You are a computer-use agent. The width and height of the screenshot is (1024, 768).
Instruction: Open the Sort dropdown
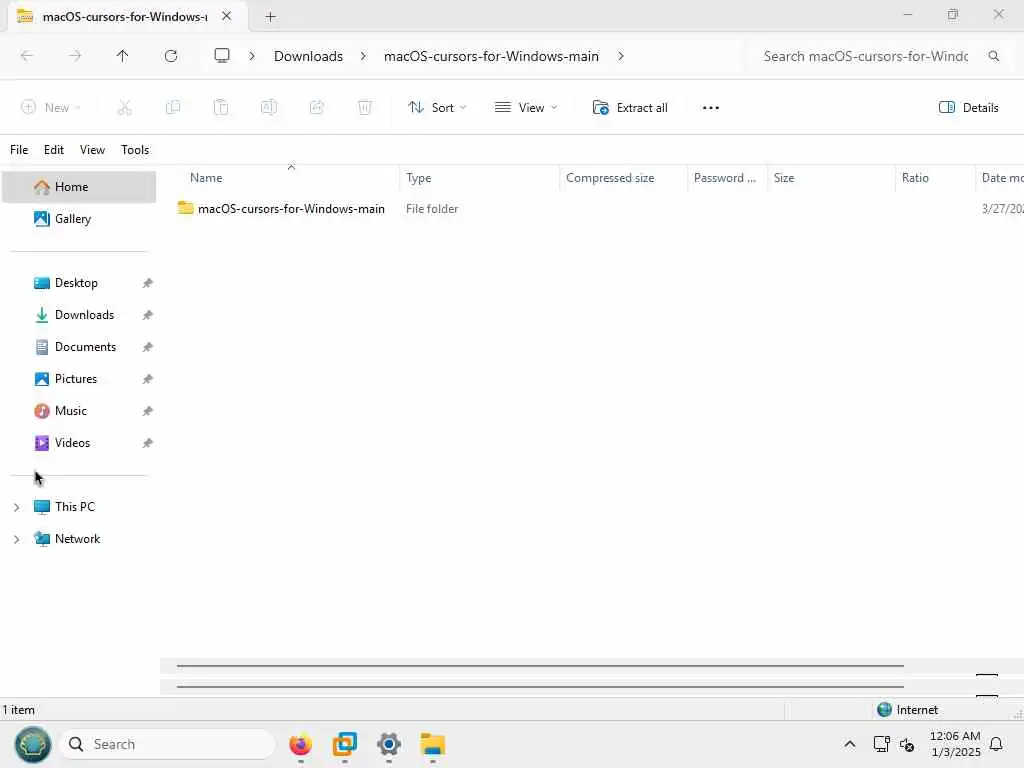point(437,108)
